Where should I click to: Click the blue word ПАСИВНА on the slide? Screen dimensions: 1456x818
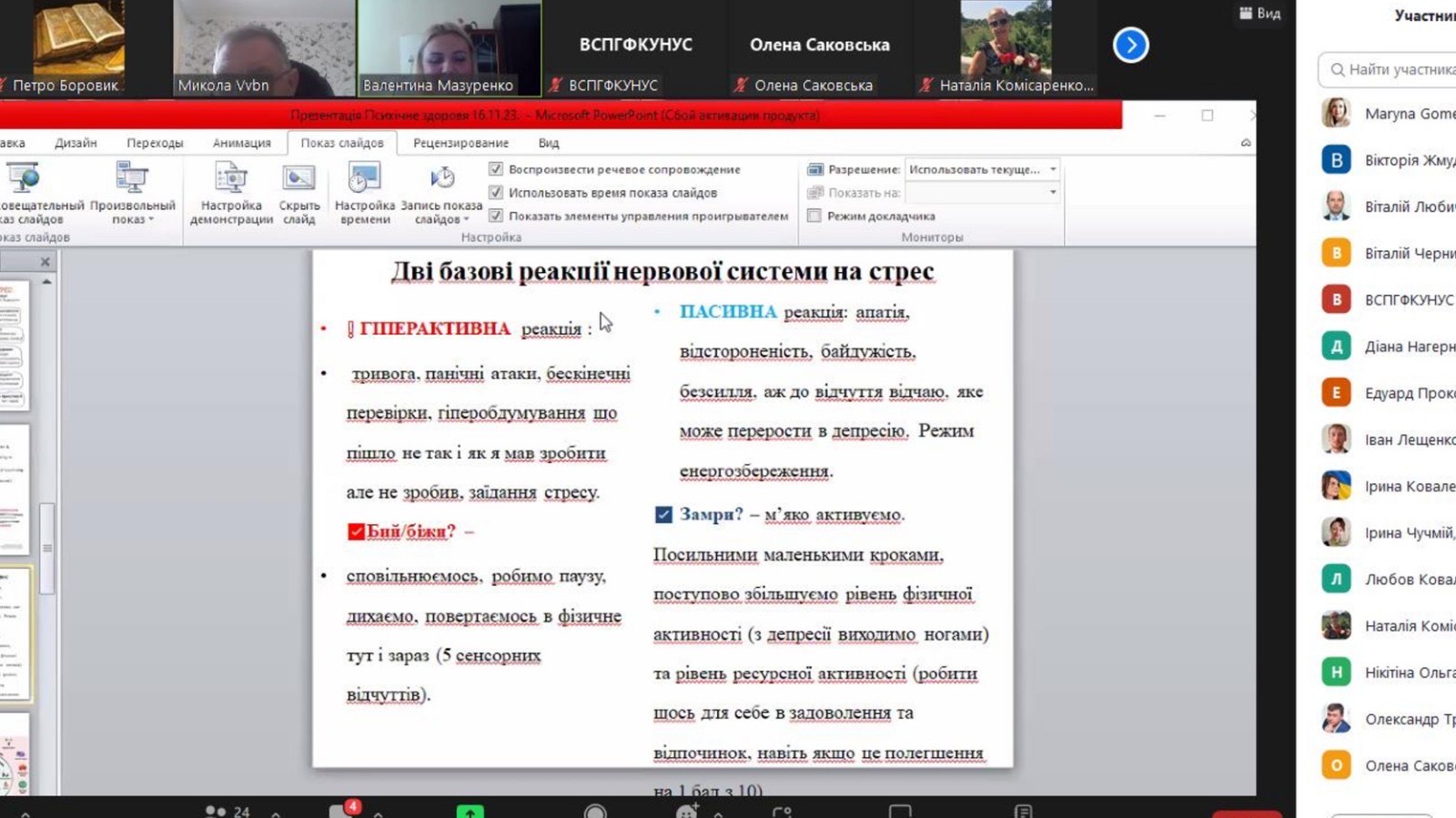tap(728, 312)
